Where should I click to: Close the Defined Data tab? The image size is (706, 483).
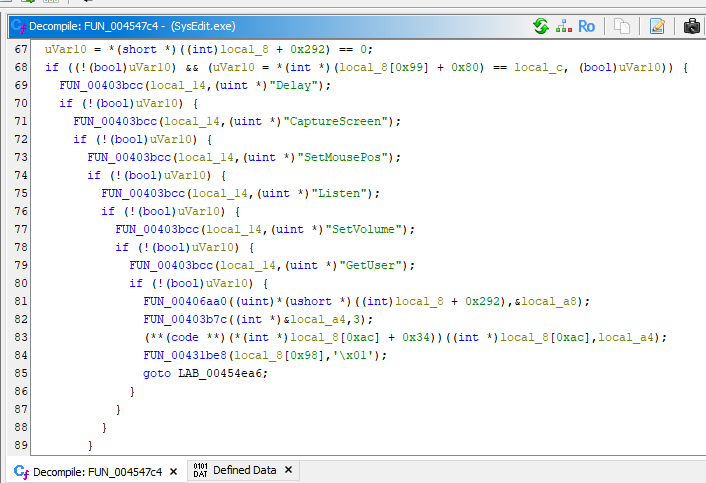[x=288, y=470]
